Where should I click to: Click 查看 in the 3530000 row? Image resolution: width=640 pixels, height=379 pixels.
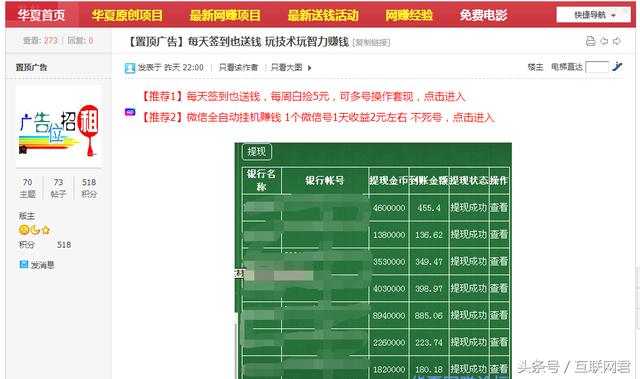point(499,262)
